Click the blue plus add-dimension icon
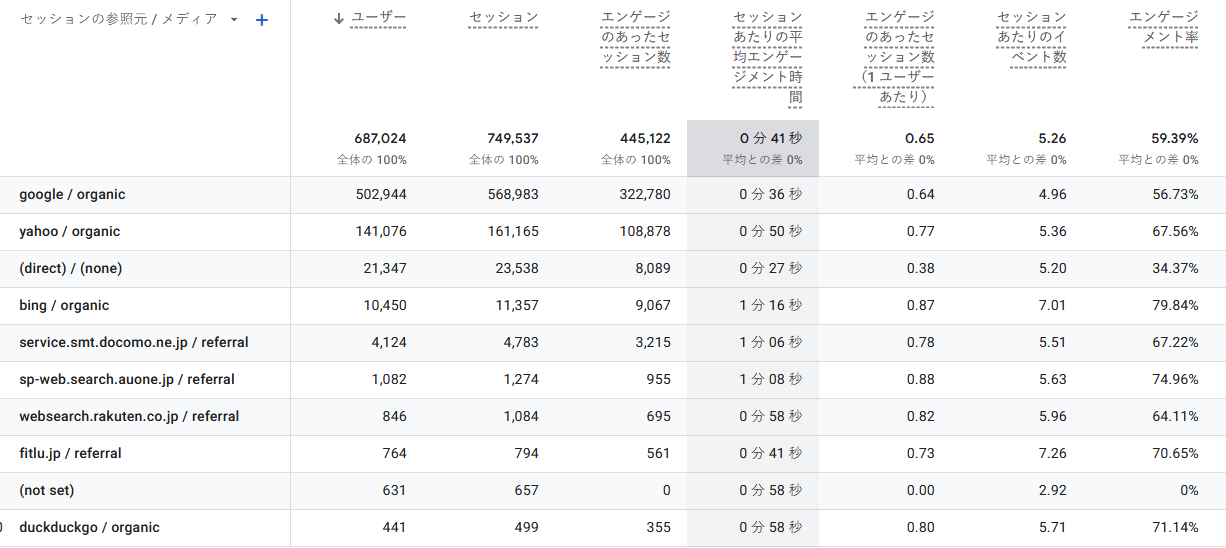This screenshot has height=548, width=1226. 262,20
